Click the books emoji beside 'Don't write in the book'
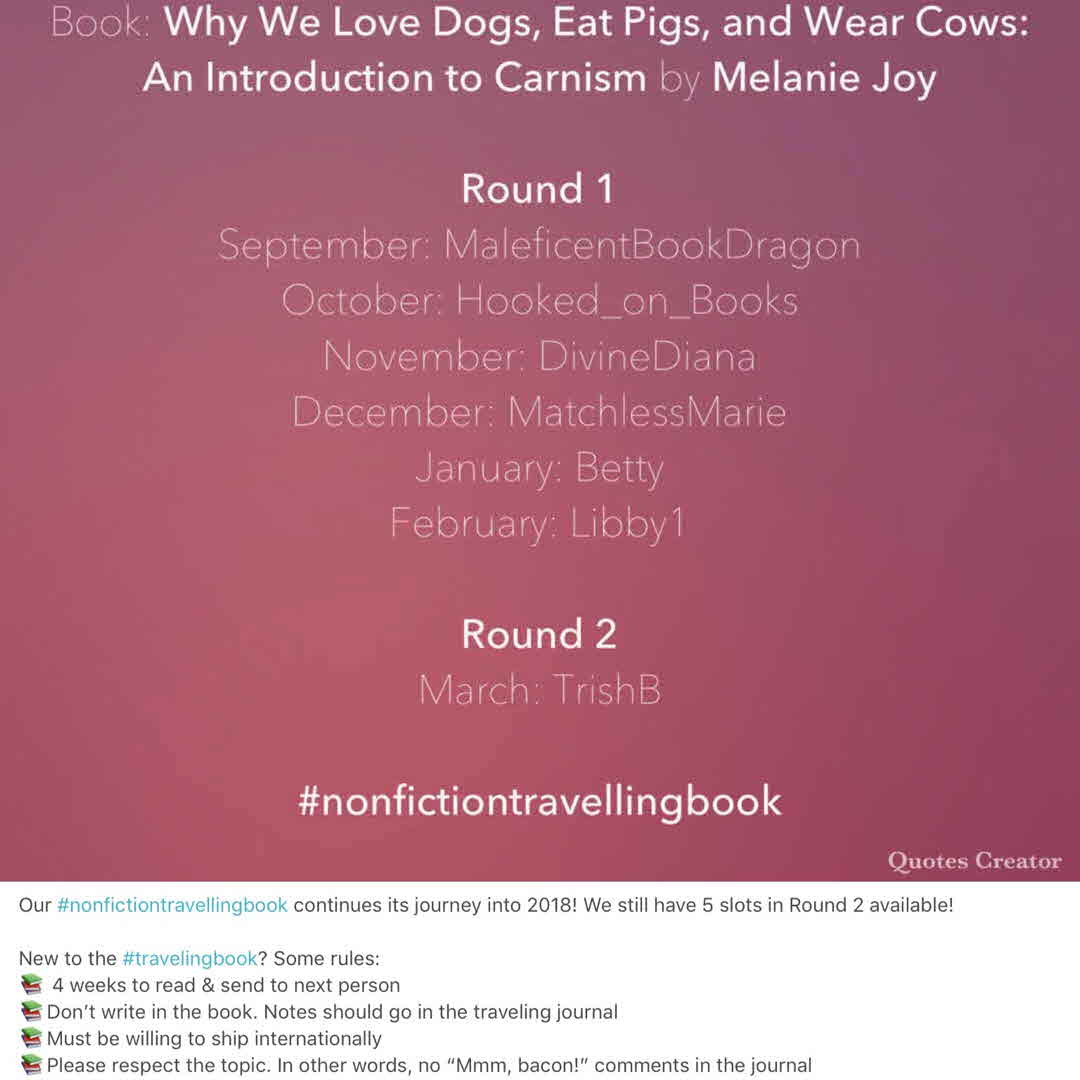The image size is (1080, 1080). coord(31,1012)
